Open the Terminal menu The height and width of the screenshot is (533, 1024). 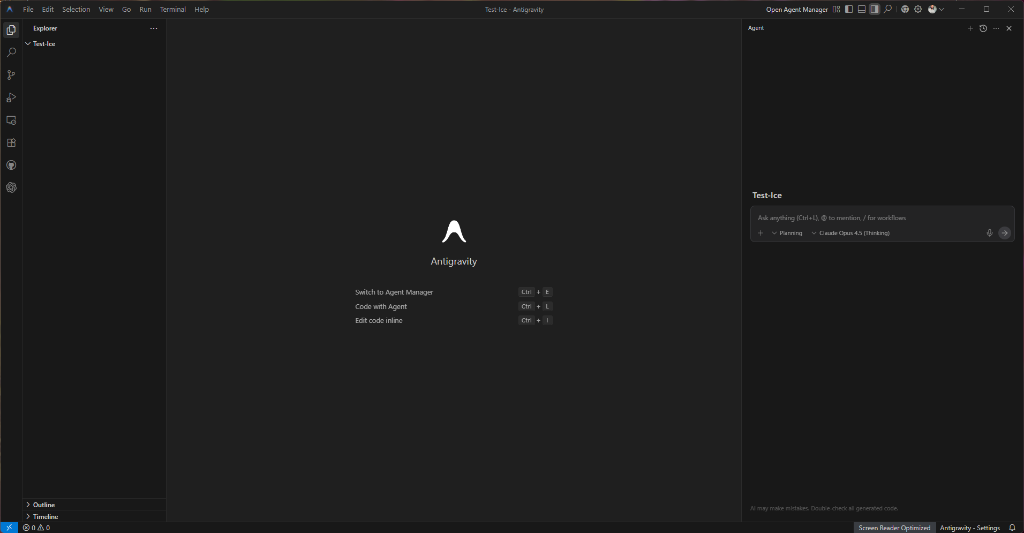[173, 9]
